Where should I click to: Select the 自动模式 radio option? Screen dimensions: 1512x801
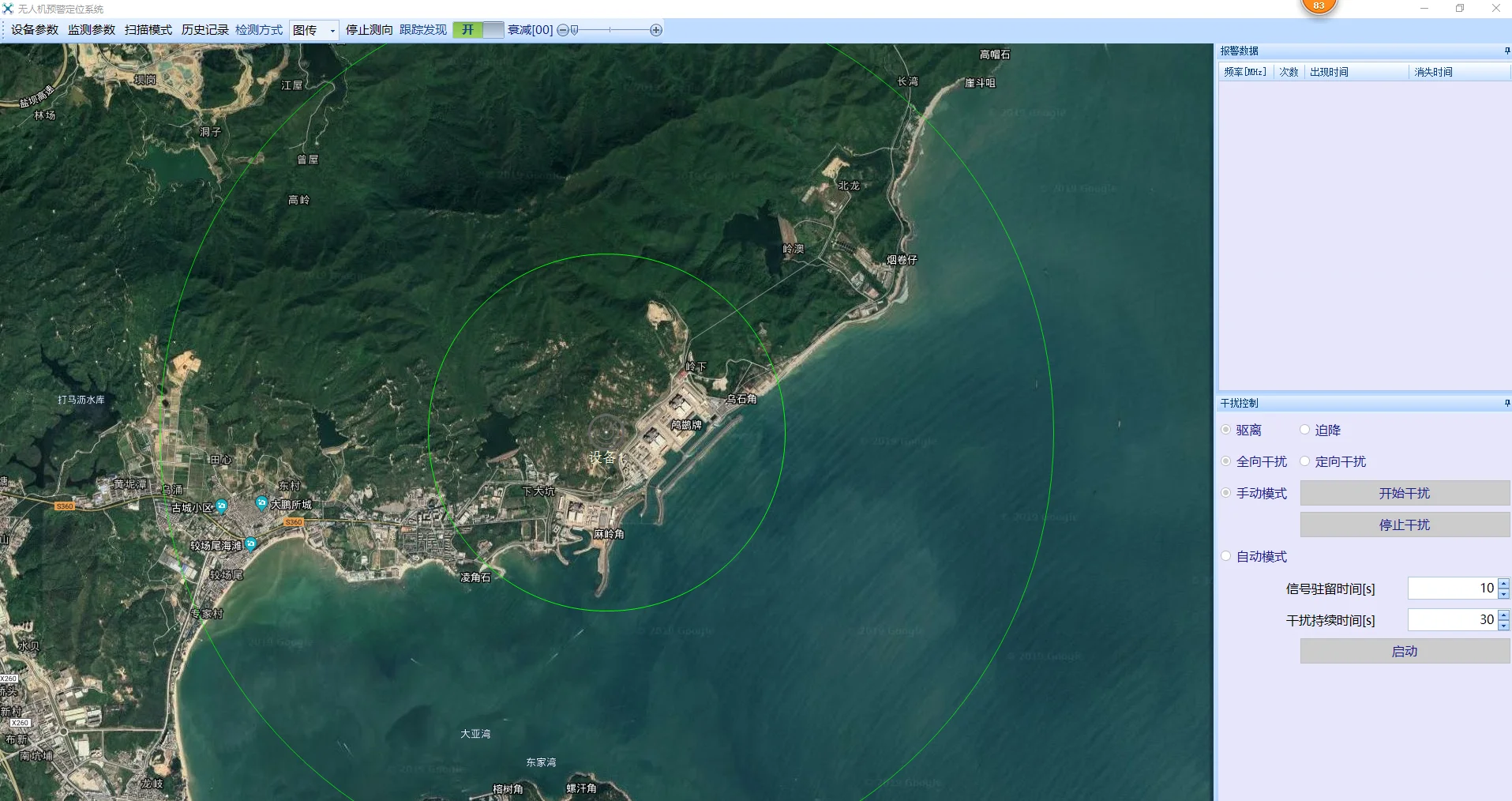pos(1226,556)
